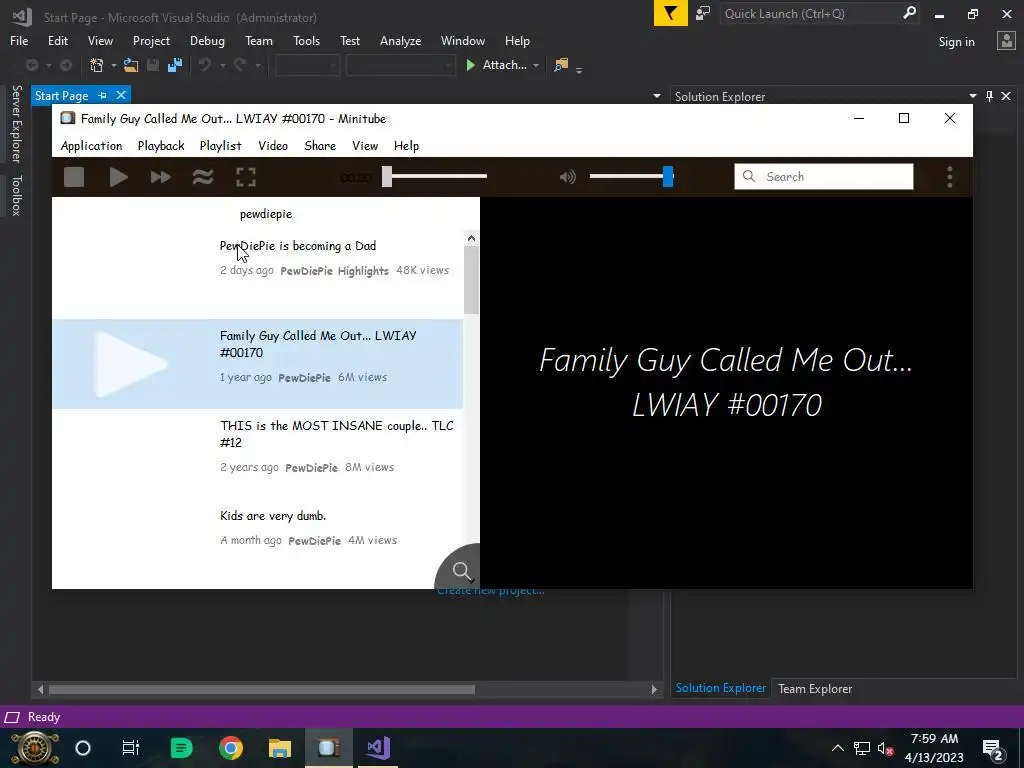
Task: Switch to the Team Explorer tab
Action: click(814, 688)
